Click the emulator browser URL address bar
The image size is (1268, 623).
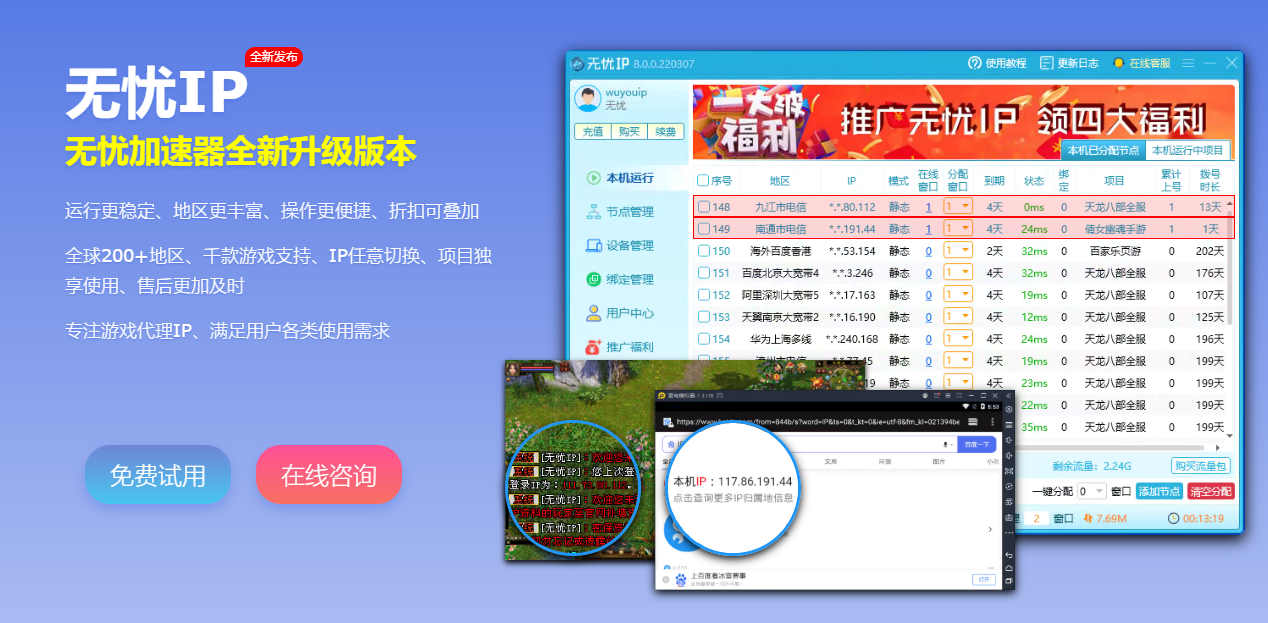point(820,422)
